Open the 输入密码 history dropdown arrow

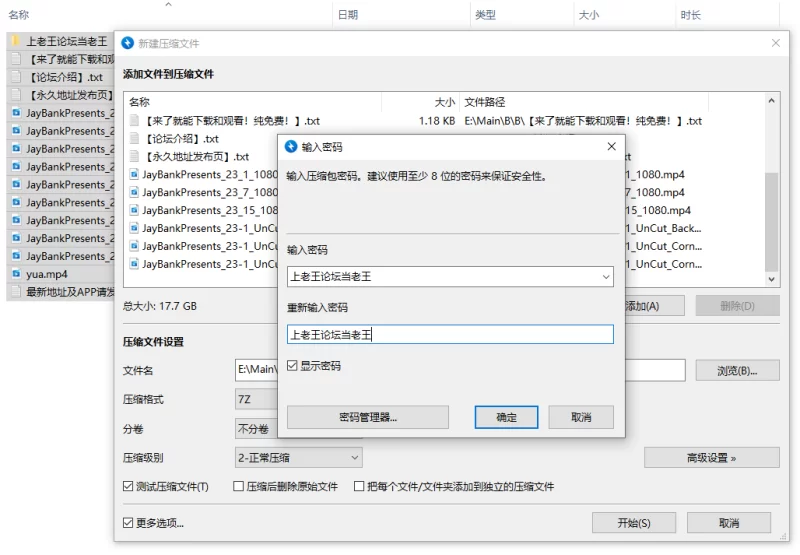coord(606,277)
